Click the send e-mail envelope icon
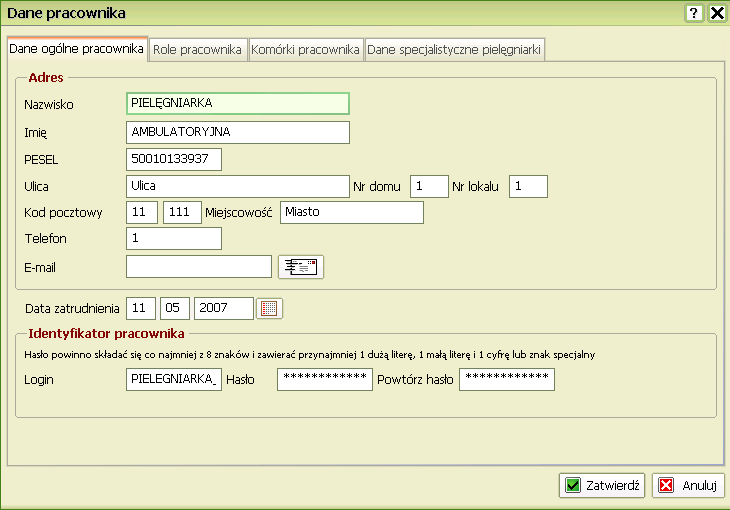 (x=301, y=267)
